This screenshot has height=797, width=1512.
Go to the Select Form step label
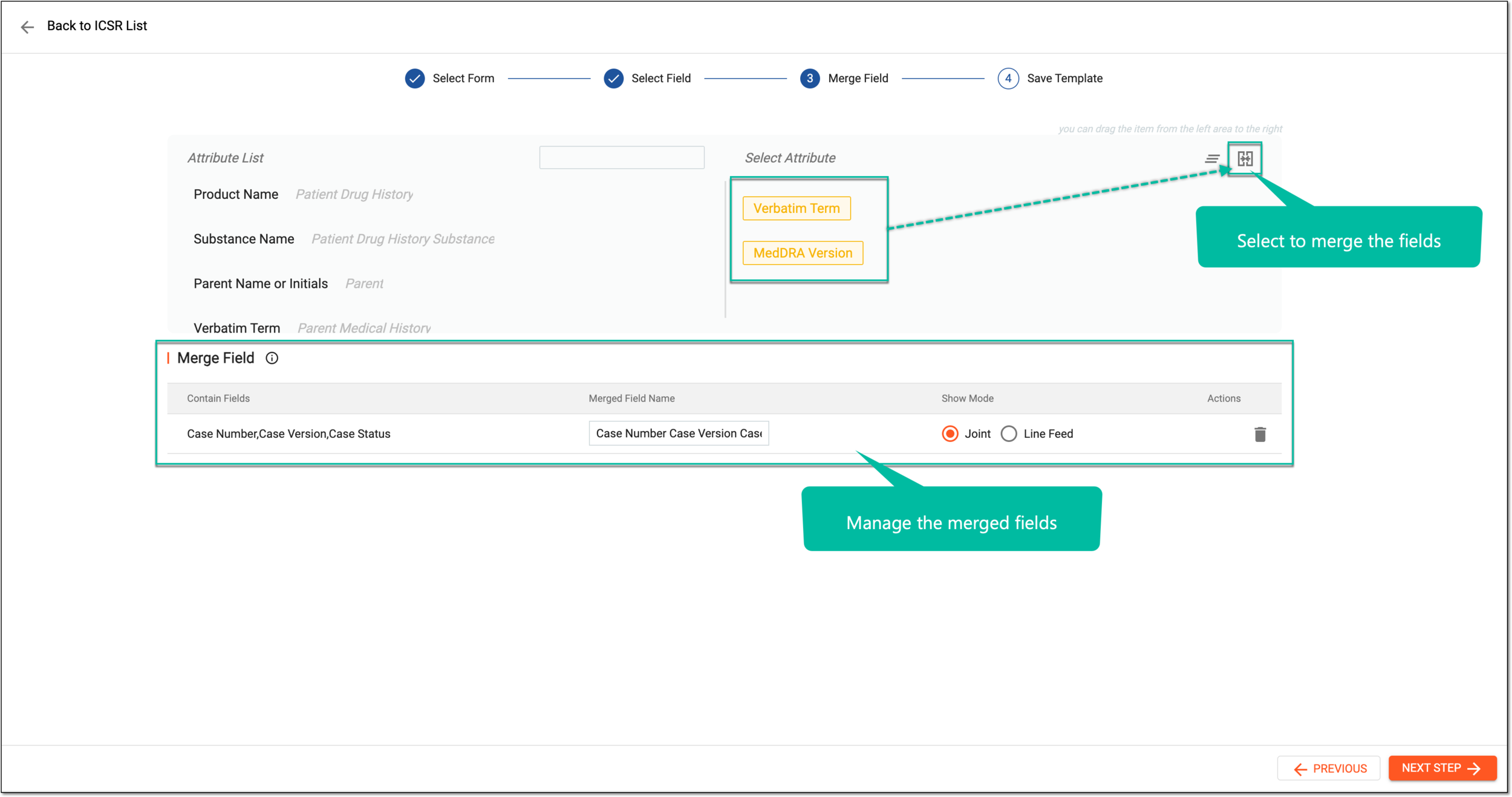coord(463,79)
